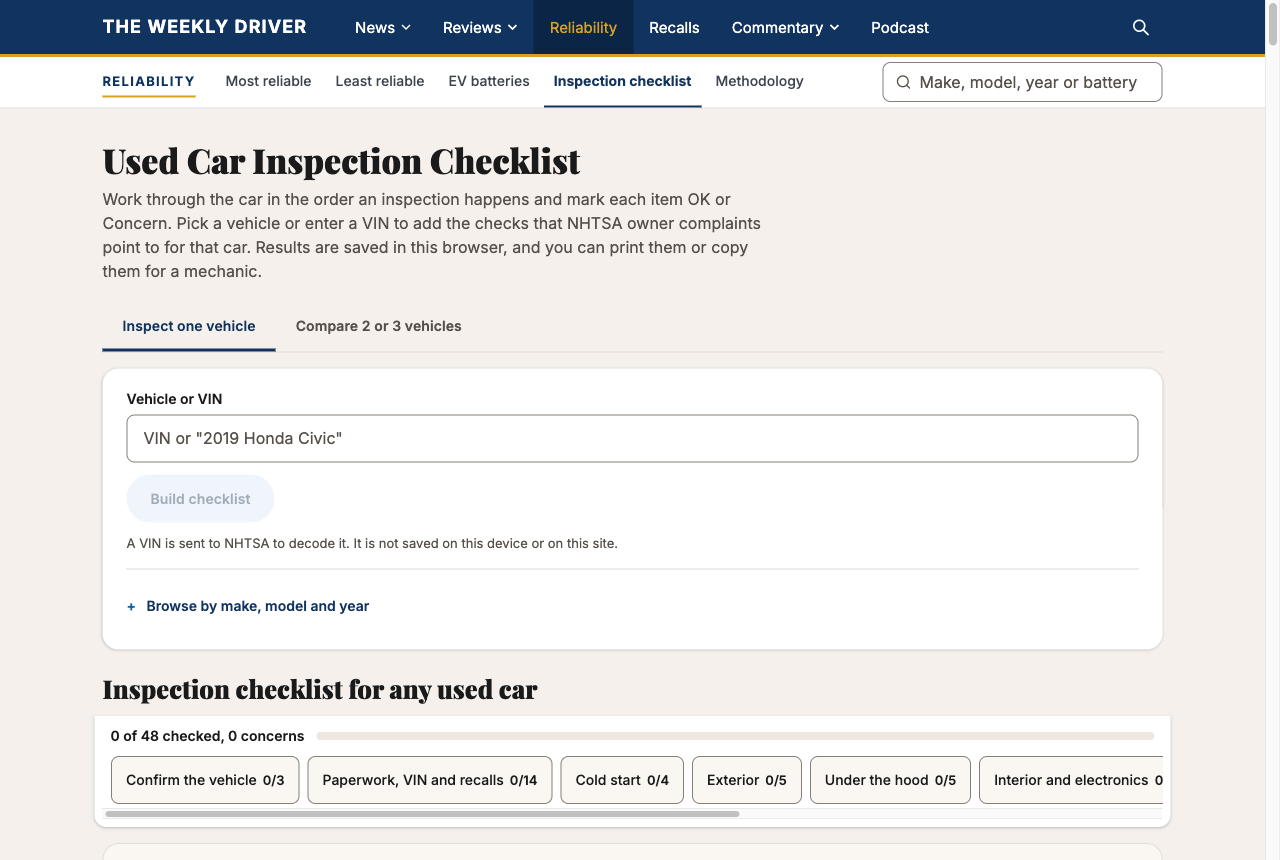1280x860 pixels.
Task: Expand the Reviews menu
Action: [480, 28]
